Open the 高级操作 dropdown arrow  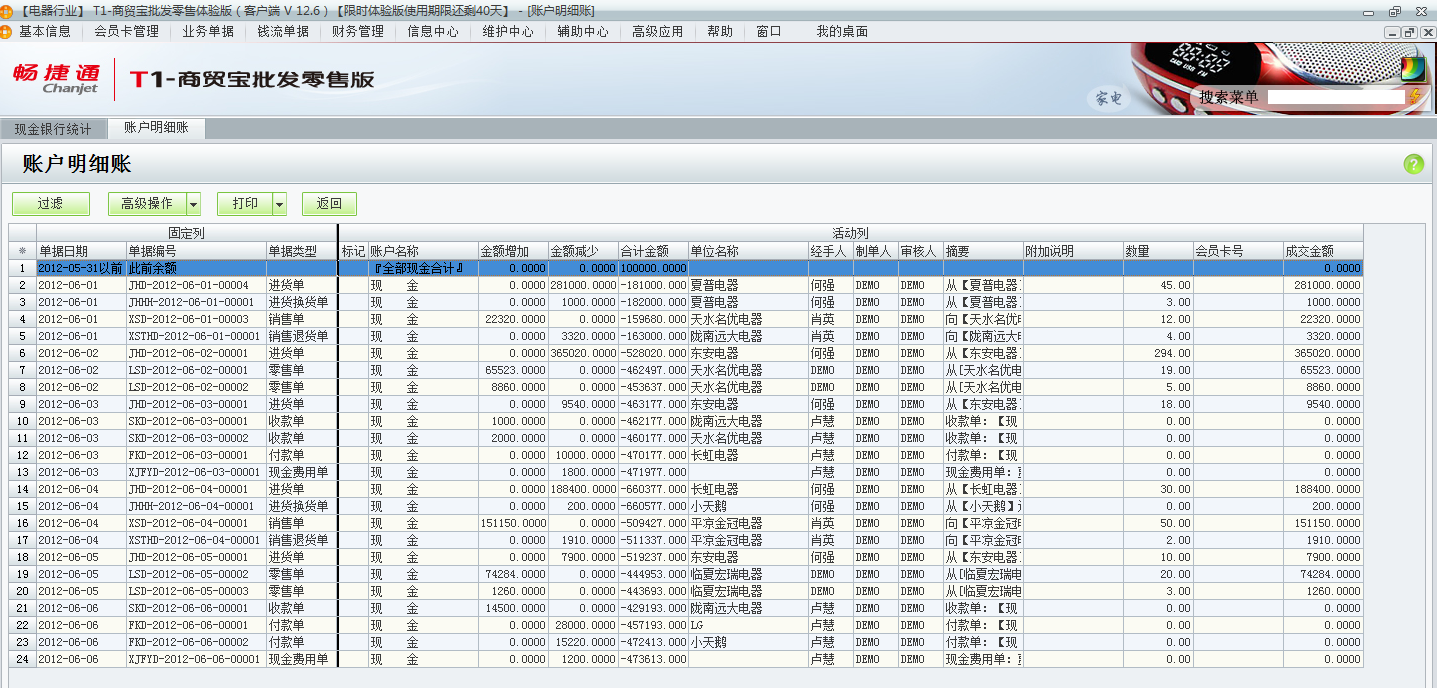tap(194, 203)
